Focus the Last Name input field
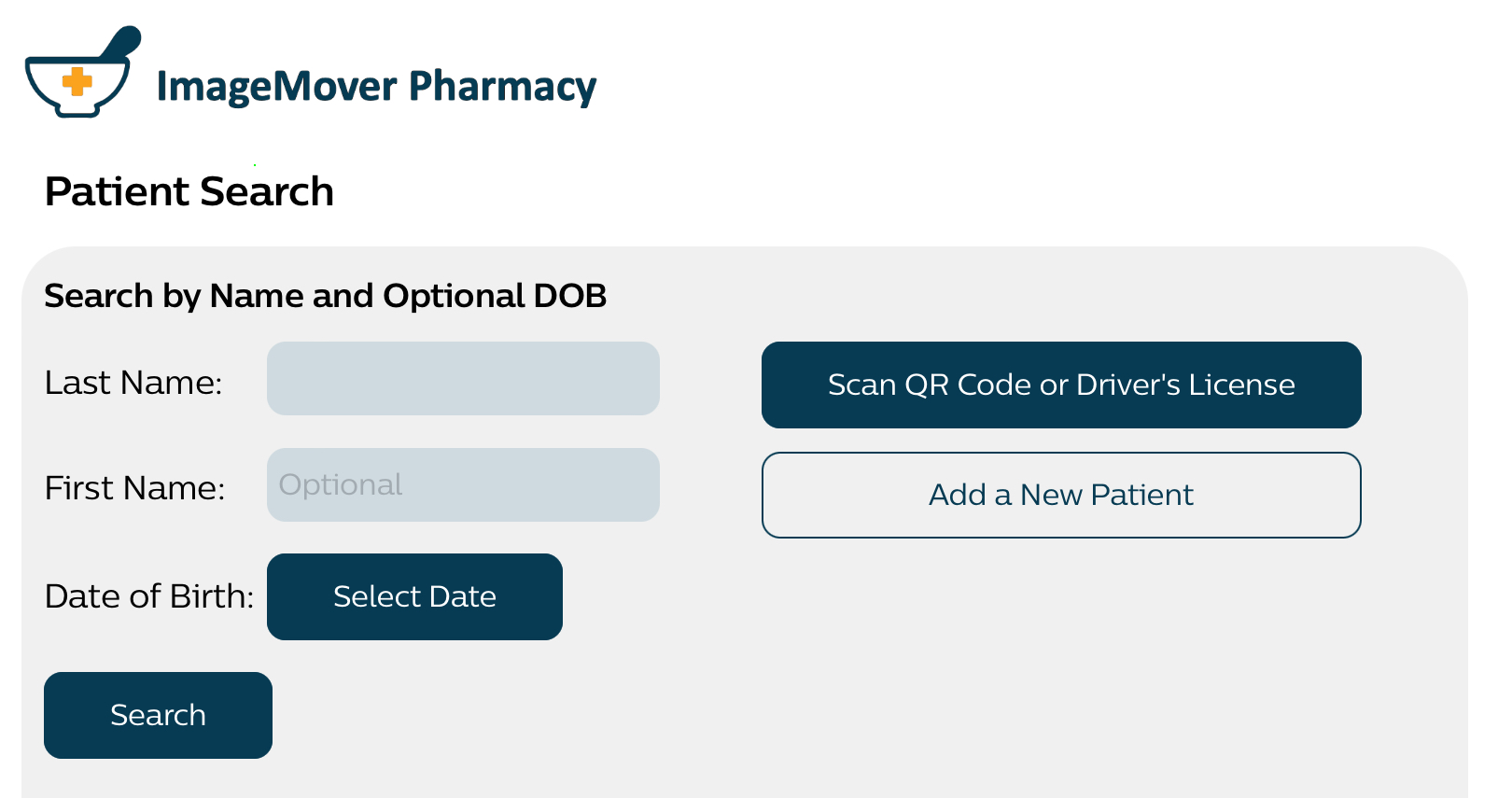1512x798 pixels. [x=463, y=378]
